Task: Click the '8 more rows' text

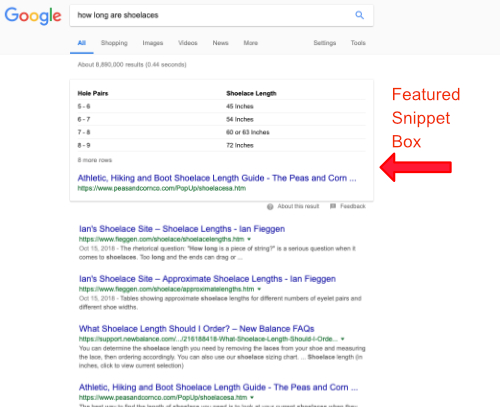Action: pos(95,160)
